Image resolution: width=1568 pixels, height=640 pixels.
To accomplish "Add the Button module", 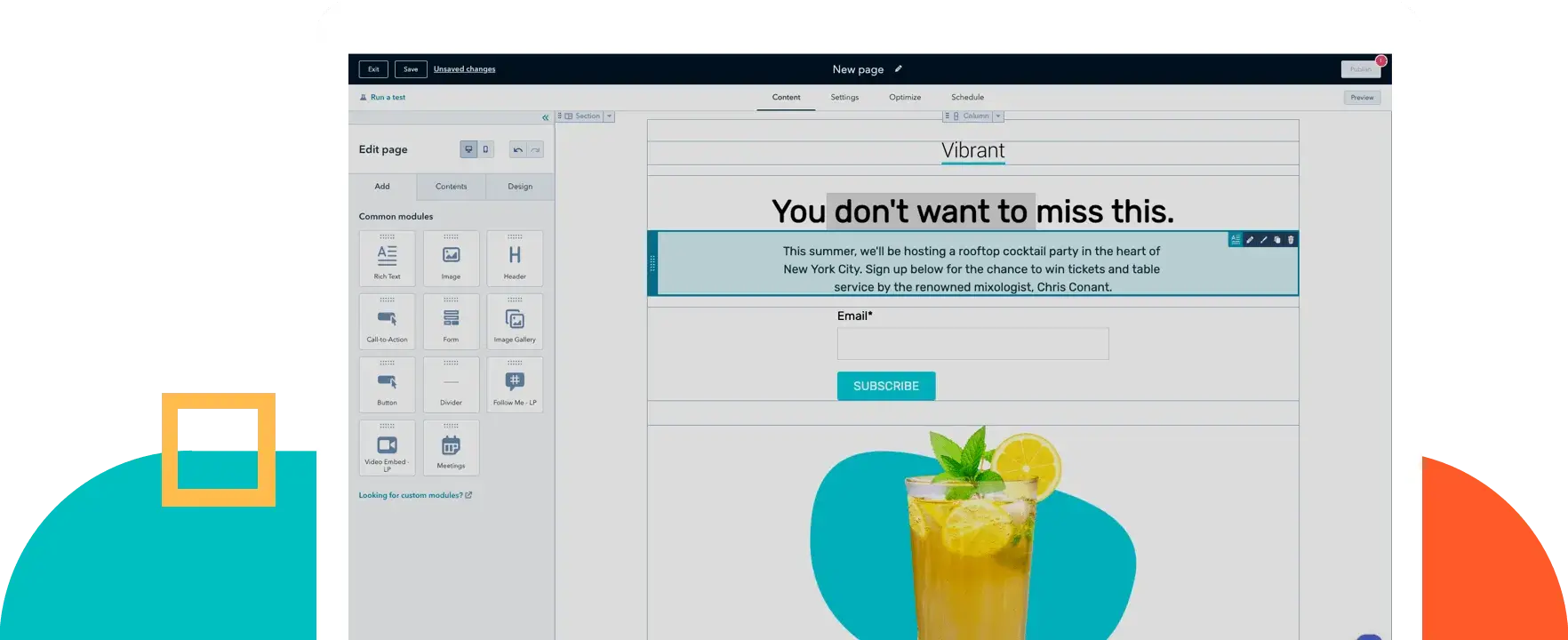I will 387,384.
